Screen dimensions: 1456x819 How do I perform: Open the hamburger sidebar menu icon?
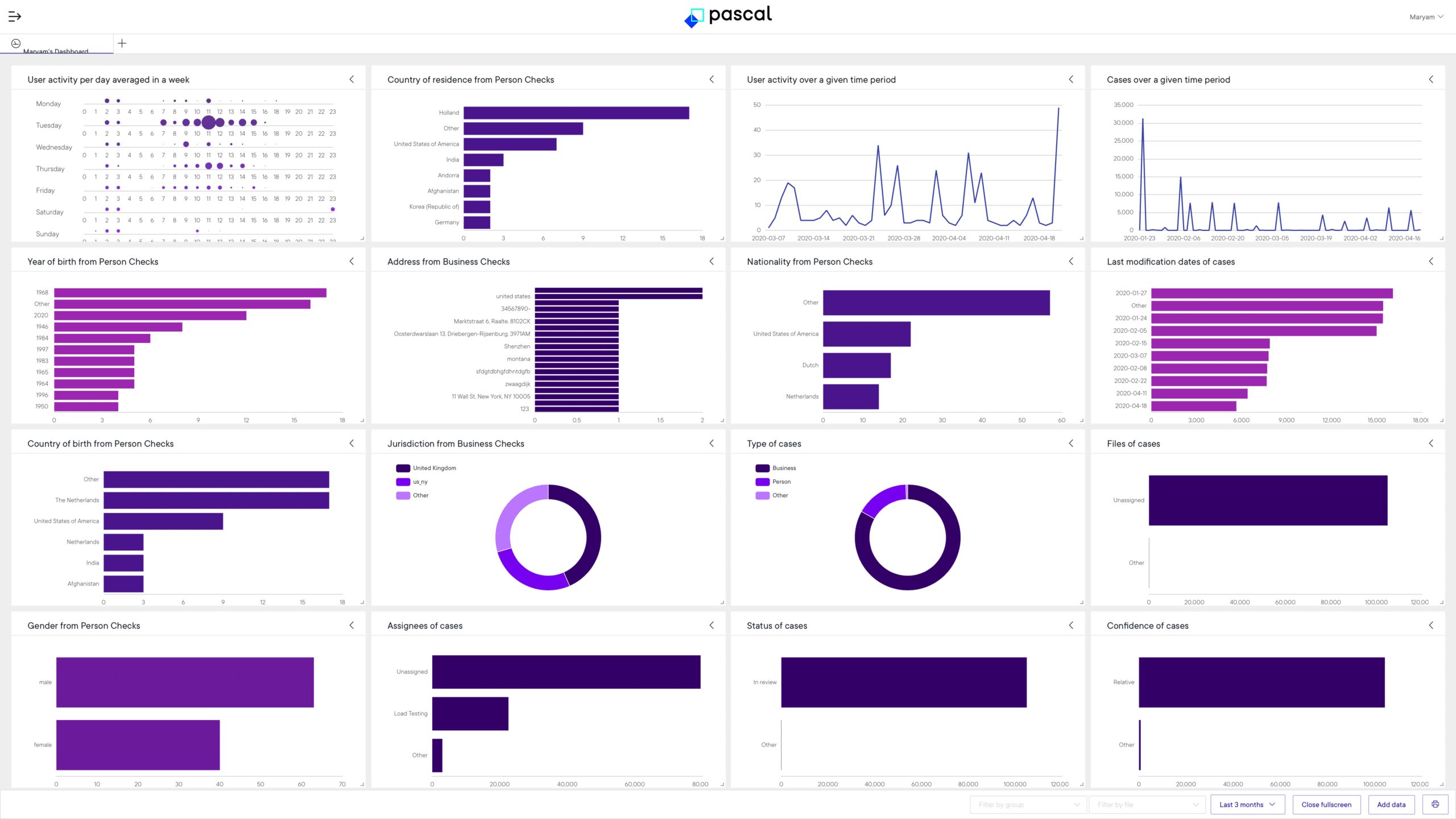[15, 16]
